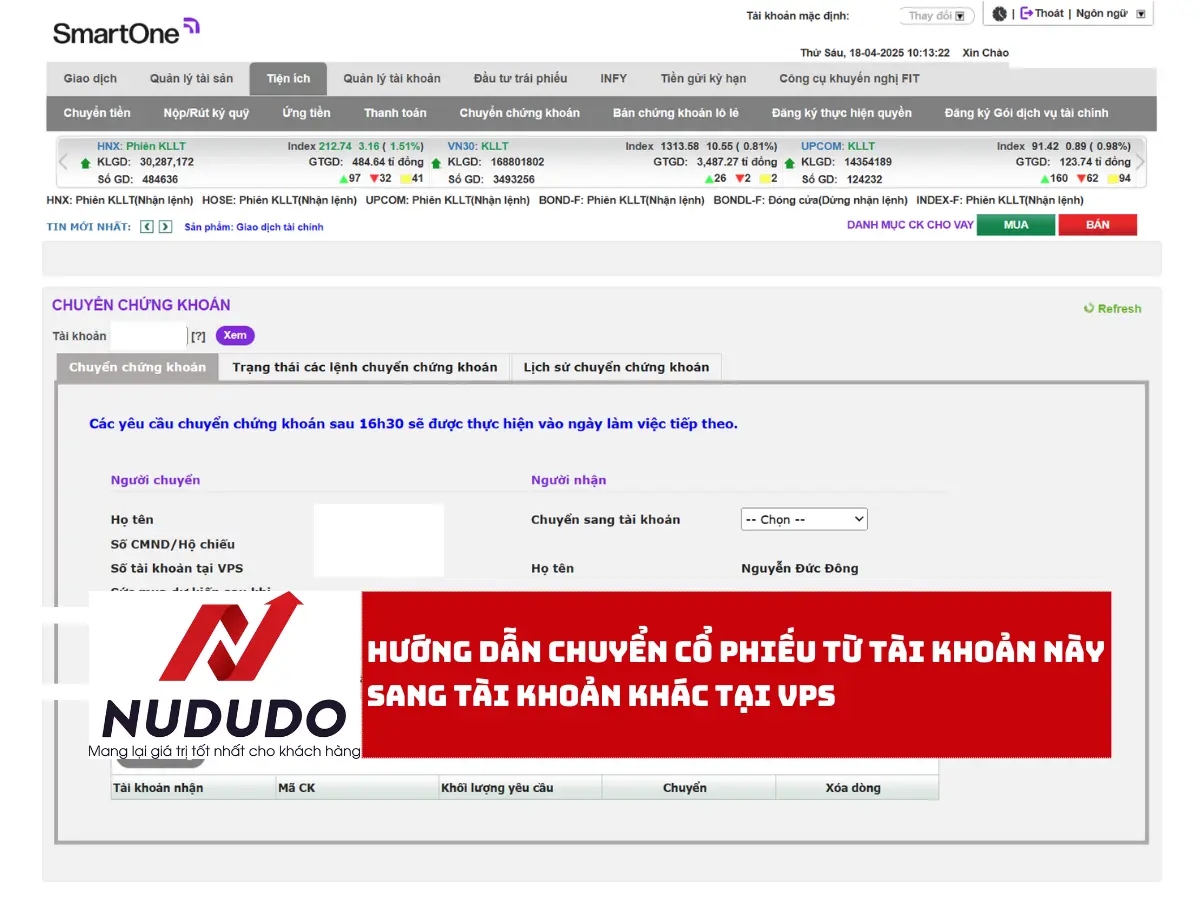Click the Refresh link
This screenshot has width=1200, height=900.
coord(1113,309)
